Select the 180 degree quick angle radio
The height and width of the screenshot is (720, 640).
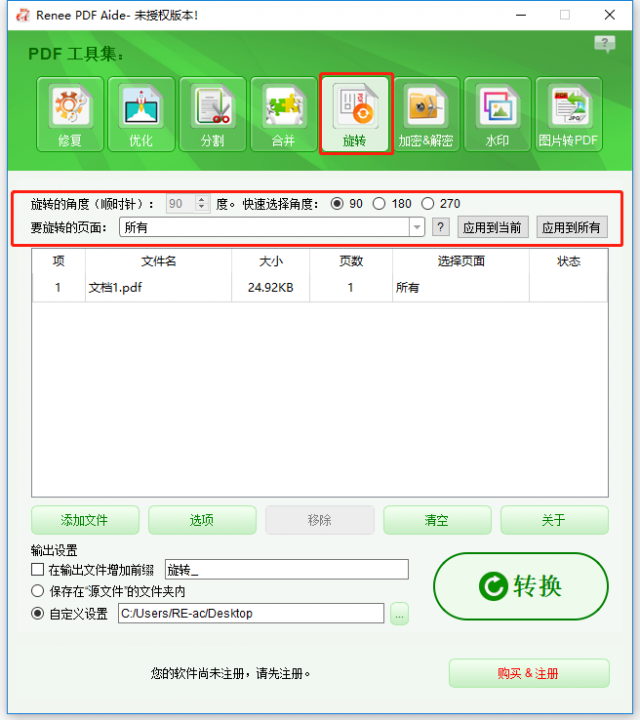tap(379, 203)
